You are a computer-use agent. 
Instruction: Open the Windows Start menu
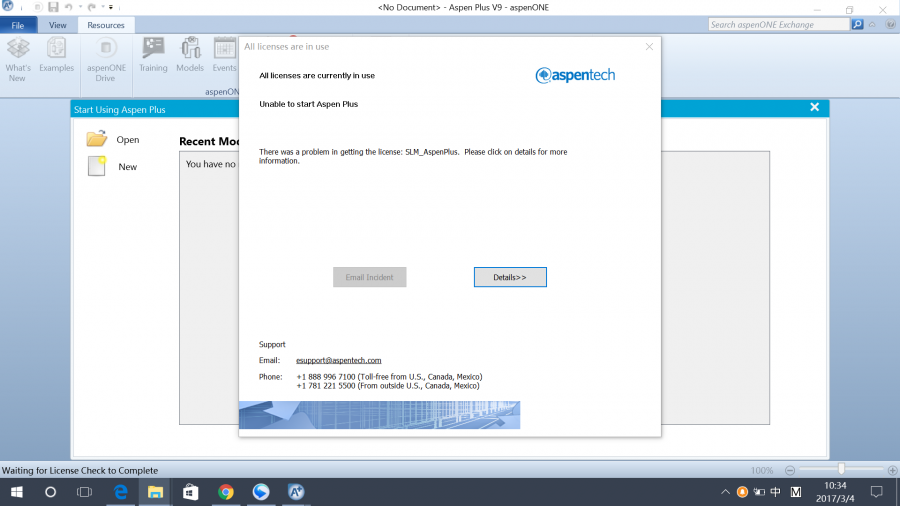pyautogui.click(x=17, y=492)
